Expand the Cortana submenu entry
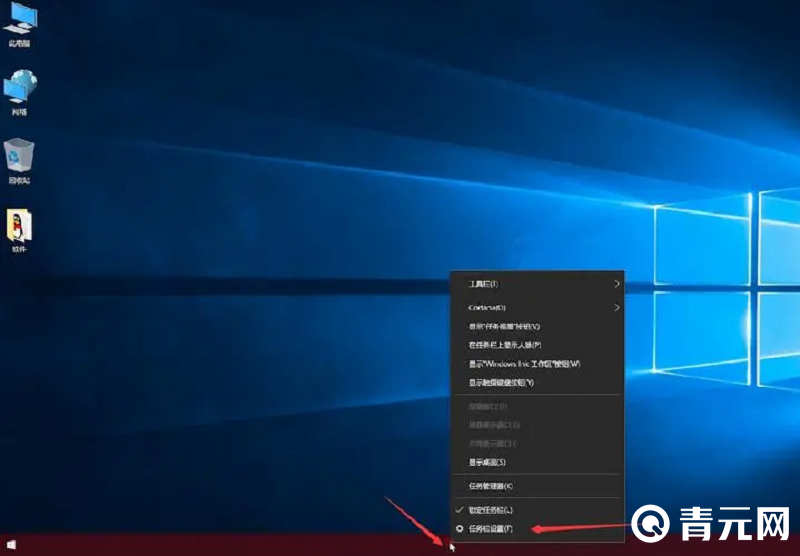This screenshot has height=556, width=800. pos(538,308)
